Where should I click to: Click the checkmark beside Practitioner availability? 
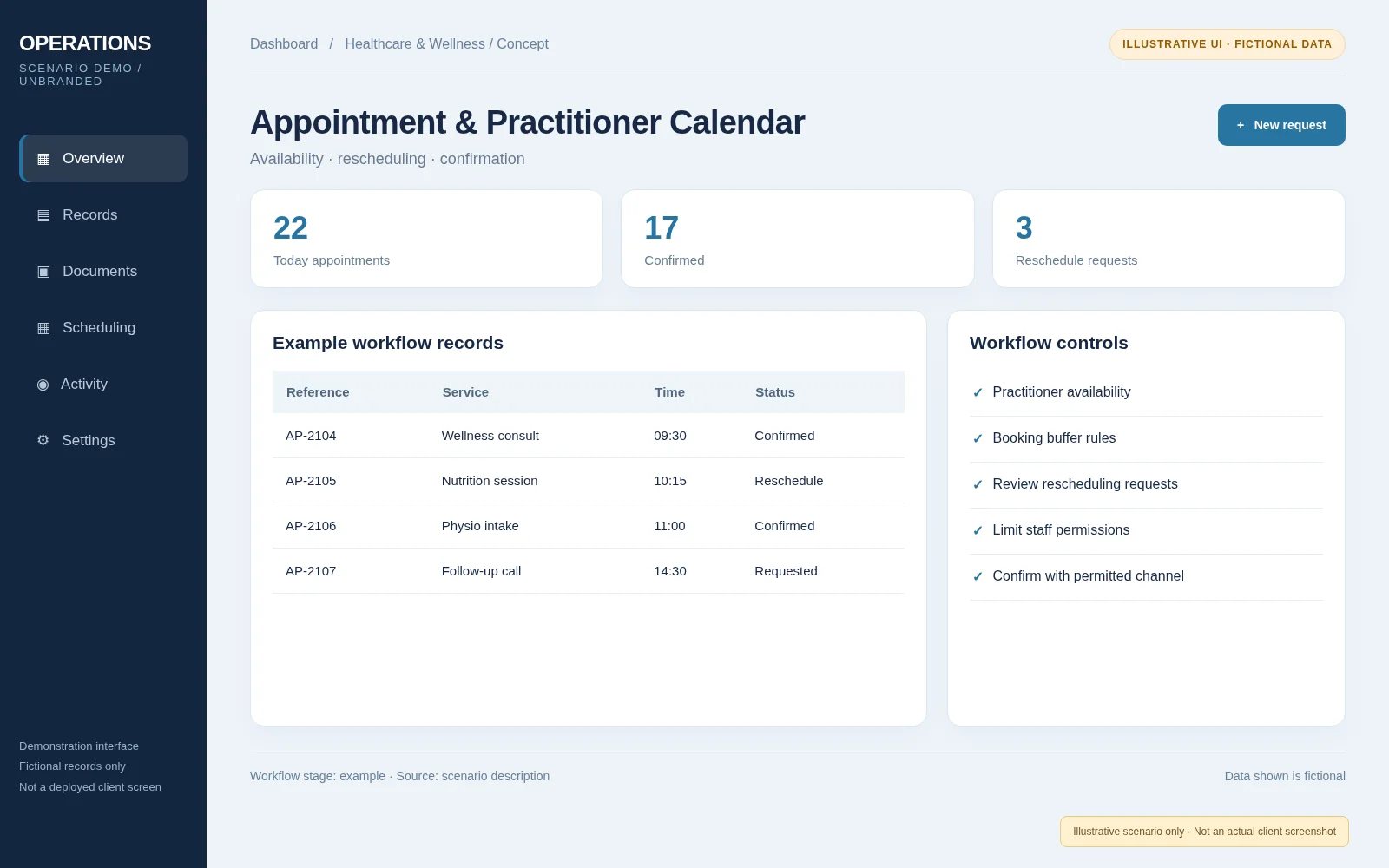(978, 392)
